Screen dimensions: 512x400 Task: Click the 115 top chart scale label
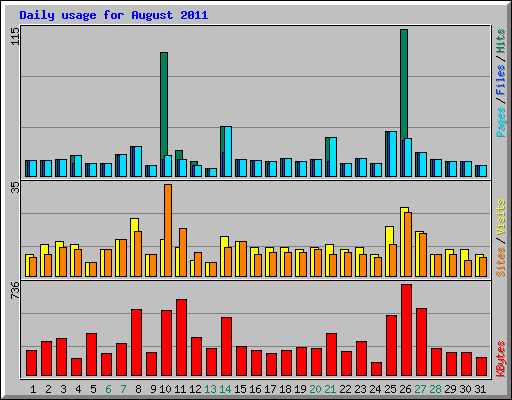15,36
